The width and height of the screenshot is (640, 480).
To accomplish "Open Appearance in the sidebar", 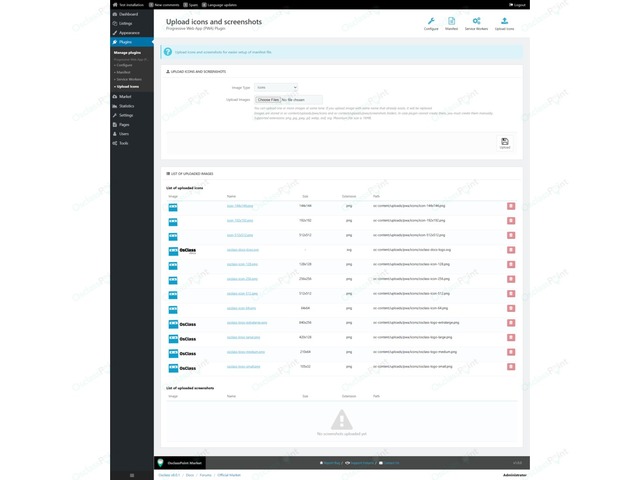I will (129, 33).
